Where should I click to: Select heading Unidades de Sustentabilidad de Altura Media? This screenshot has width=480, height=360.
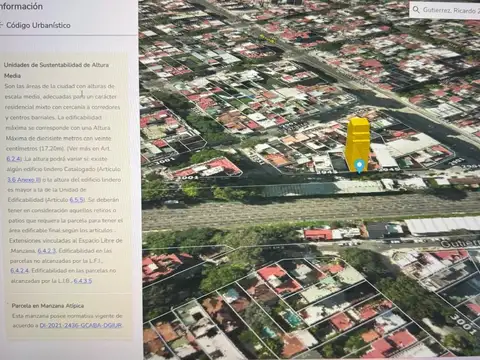pyautogui.click(x=56, y=70)
